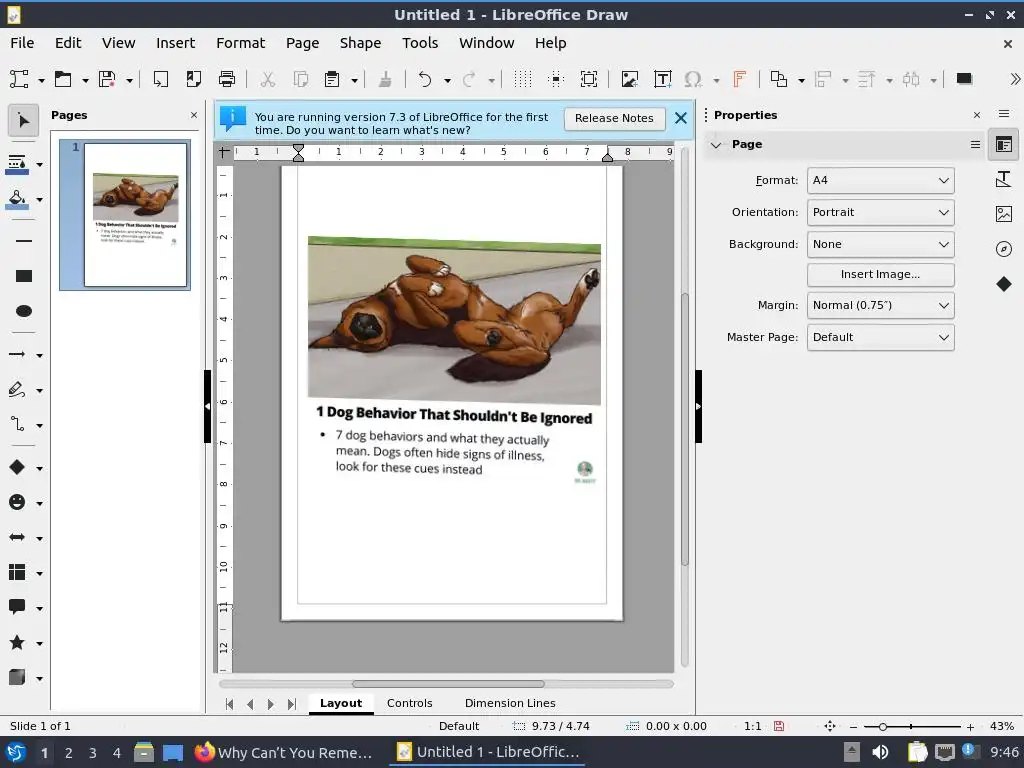Viewport: 1024px width, 768px height.
Task: Open the Format dropdown showing A4
Action: (x=880, y=180)
